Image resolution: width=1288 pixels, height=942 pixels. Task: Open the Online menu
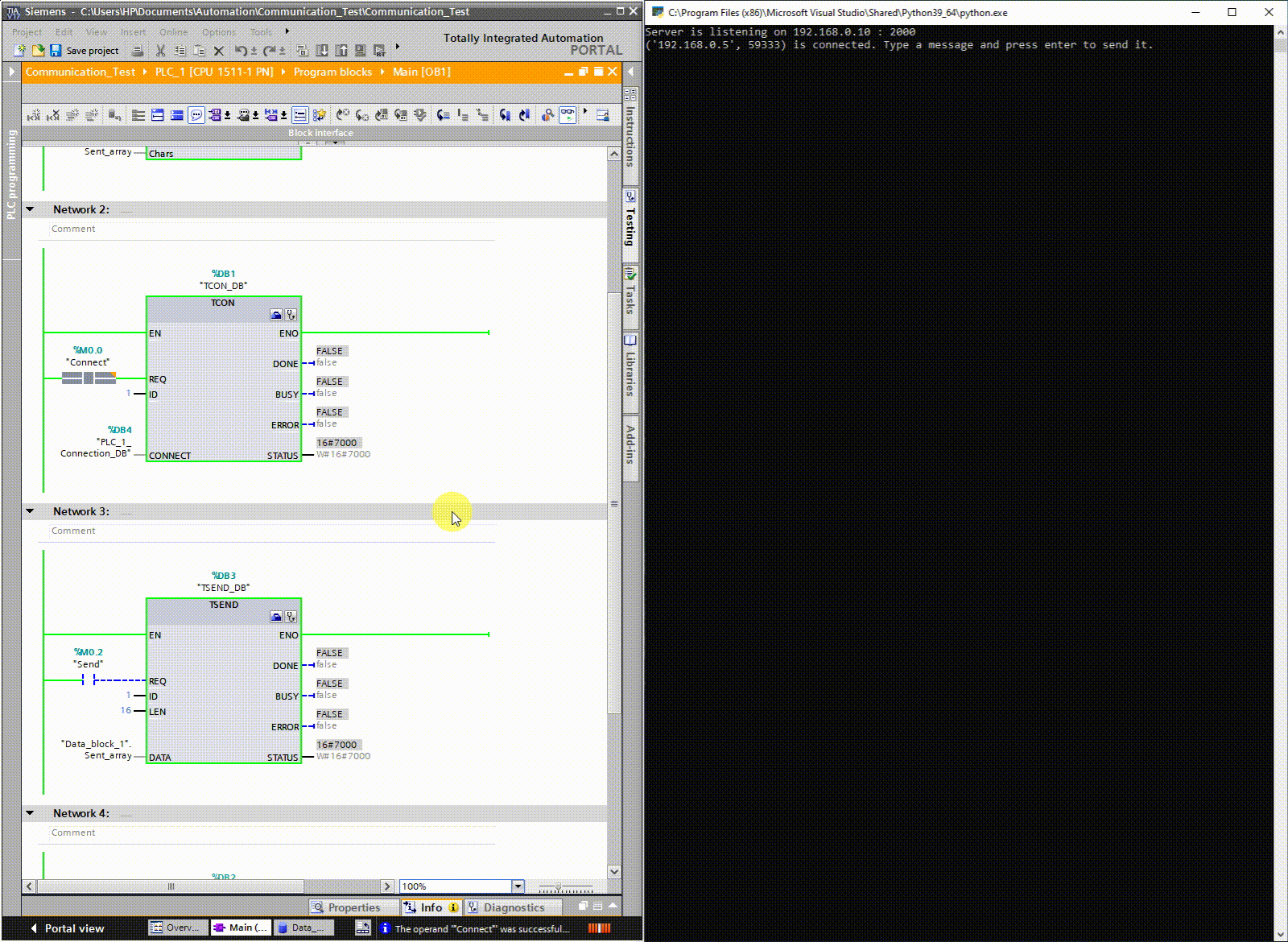point(173,31)
